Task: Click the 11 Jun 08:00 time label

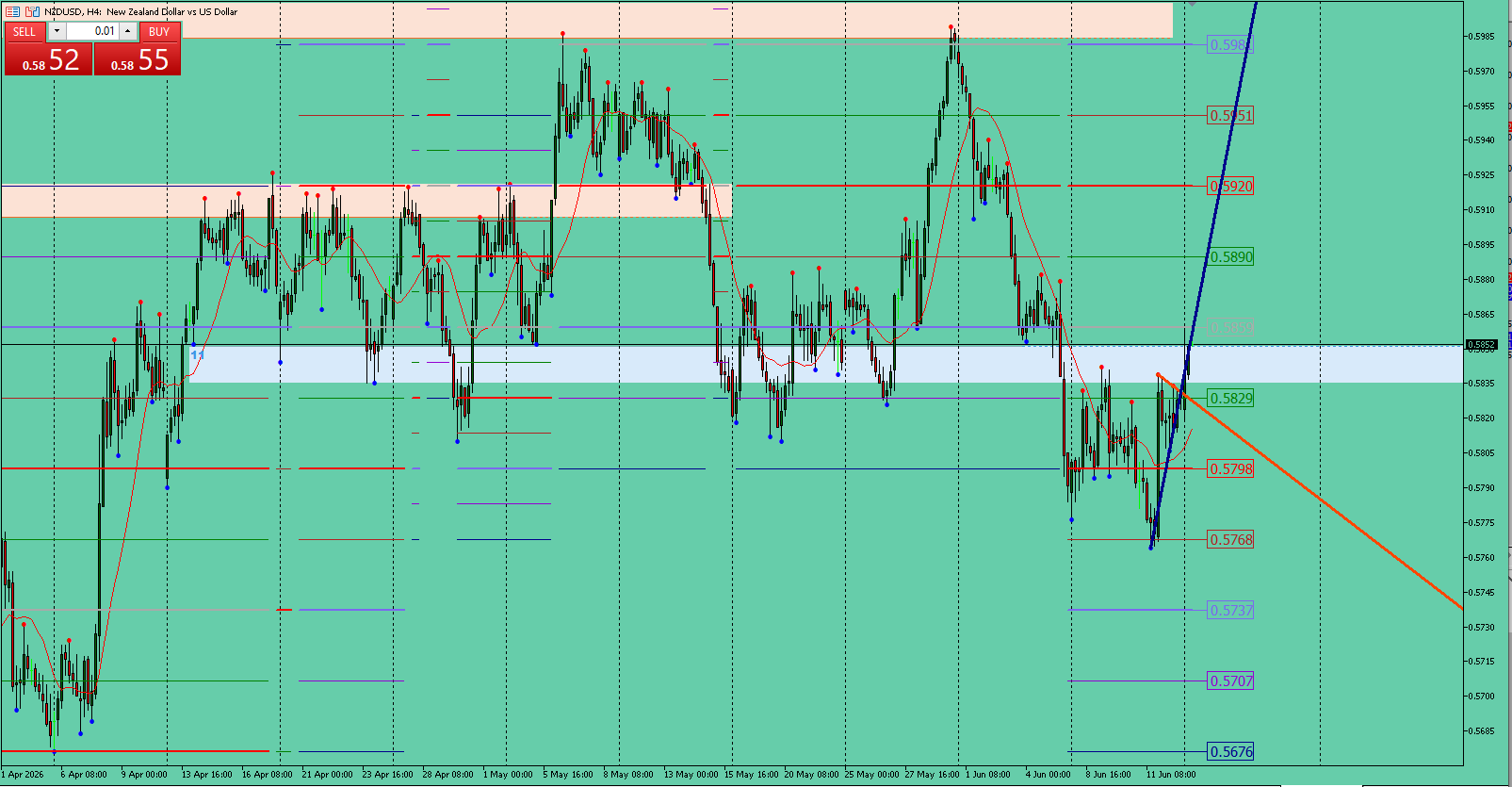Action: tap(1171, 775)
